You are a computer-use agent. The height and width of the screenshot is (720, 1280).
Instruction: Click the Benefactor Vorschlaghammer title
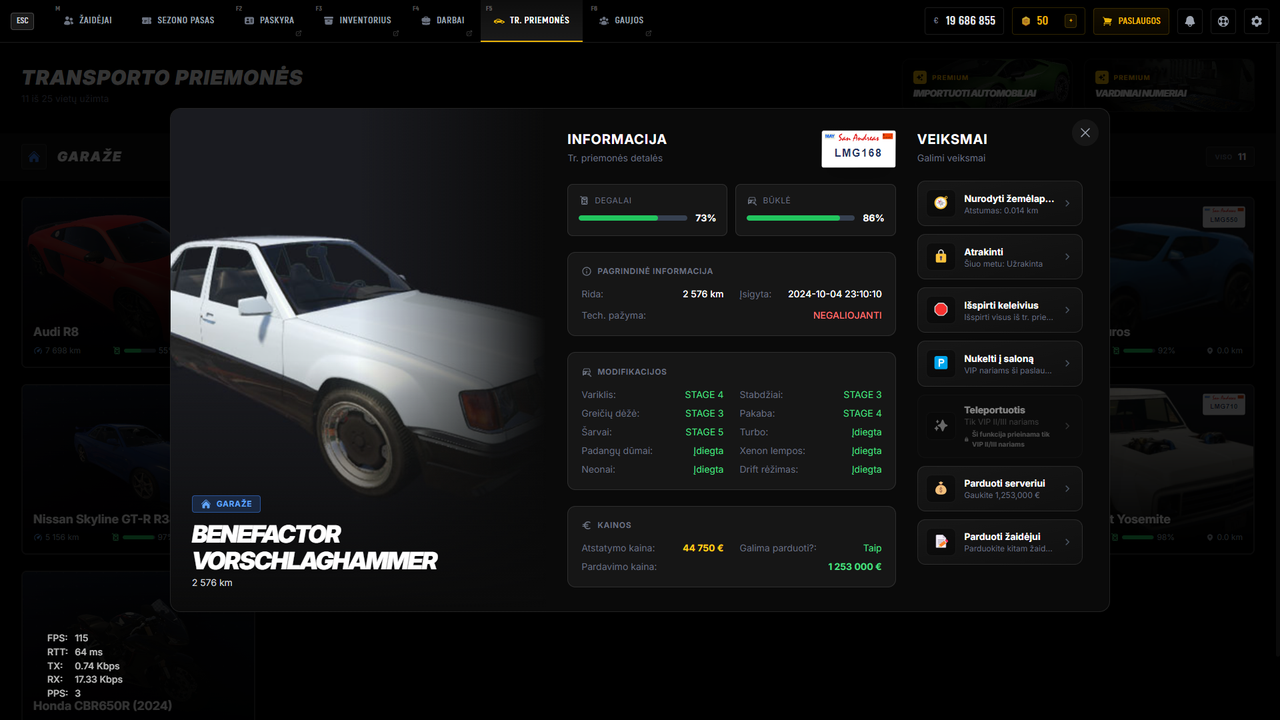click(314, 547)
